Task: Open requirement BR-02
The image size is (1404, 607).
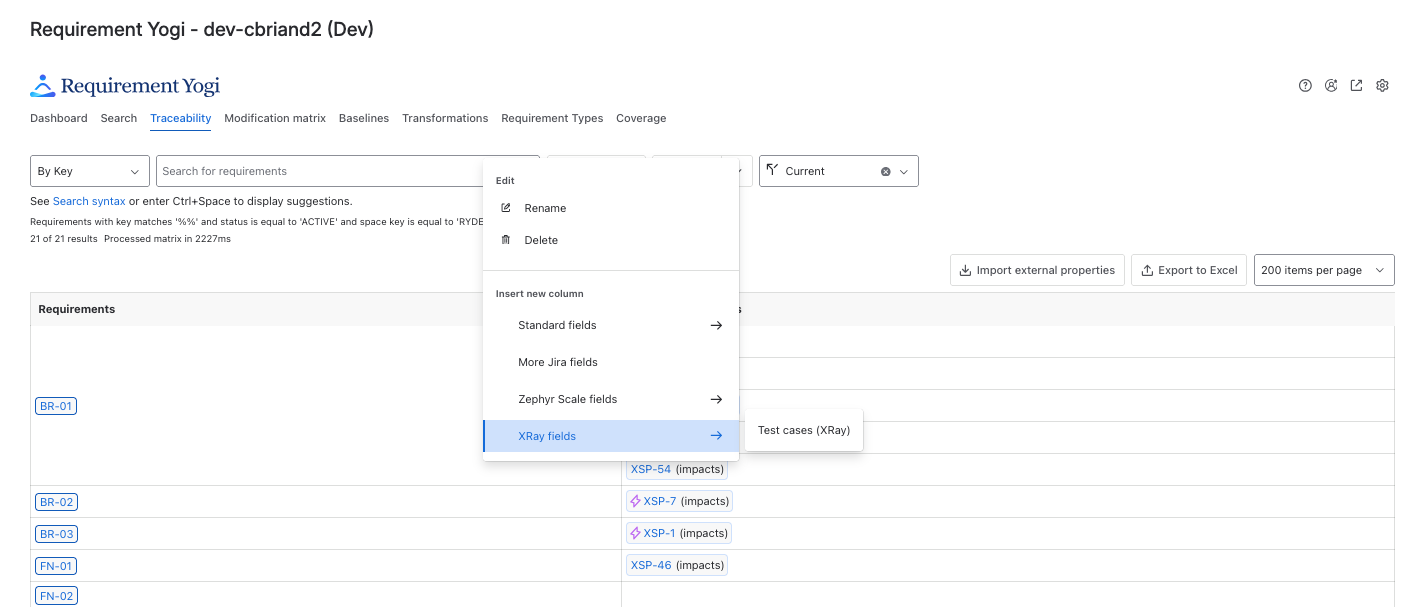Action: pos(56,502)
